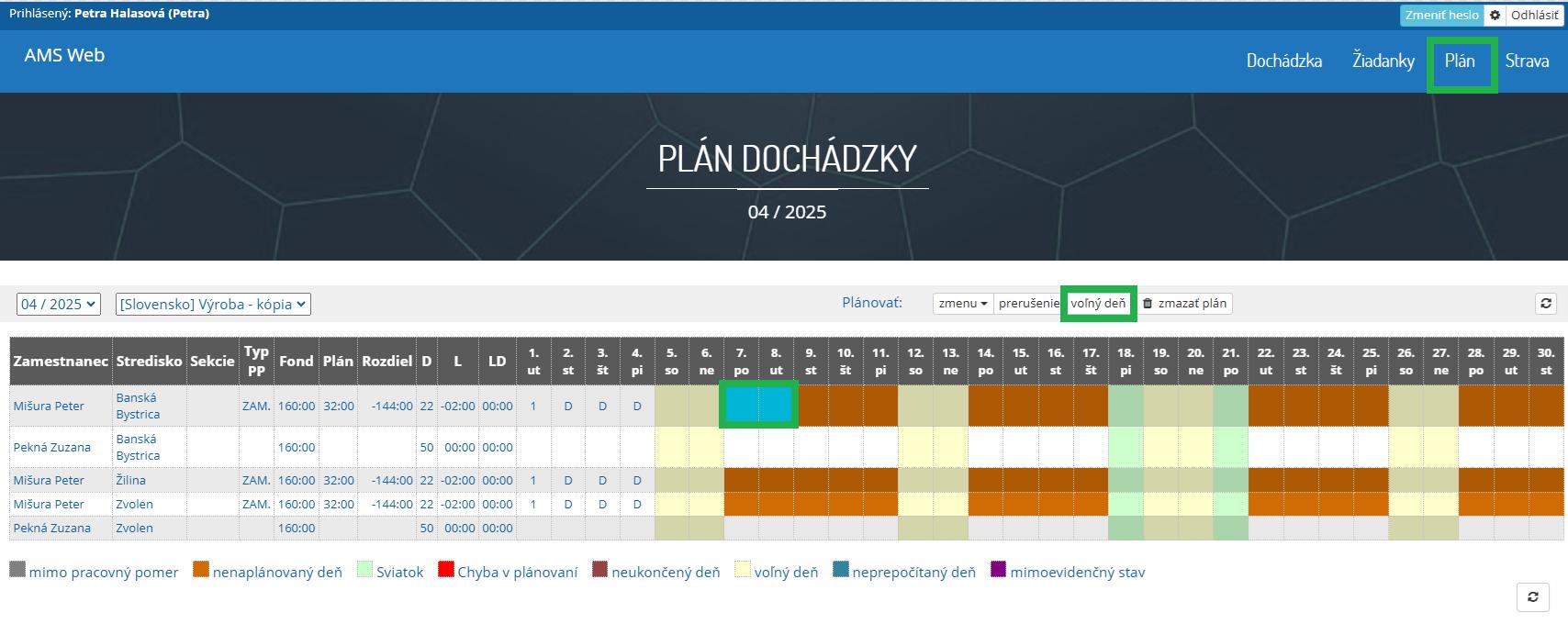Click Stredisko column header
This screenshot has height=635, width=1568.
[x=149, y=361]
